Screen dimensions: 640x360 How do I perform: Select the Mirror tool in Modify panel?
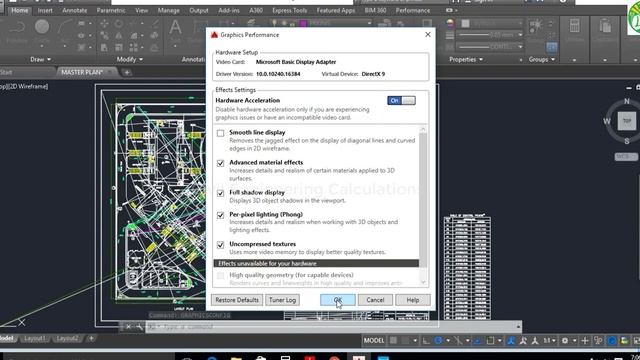(x=119, y=36)
